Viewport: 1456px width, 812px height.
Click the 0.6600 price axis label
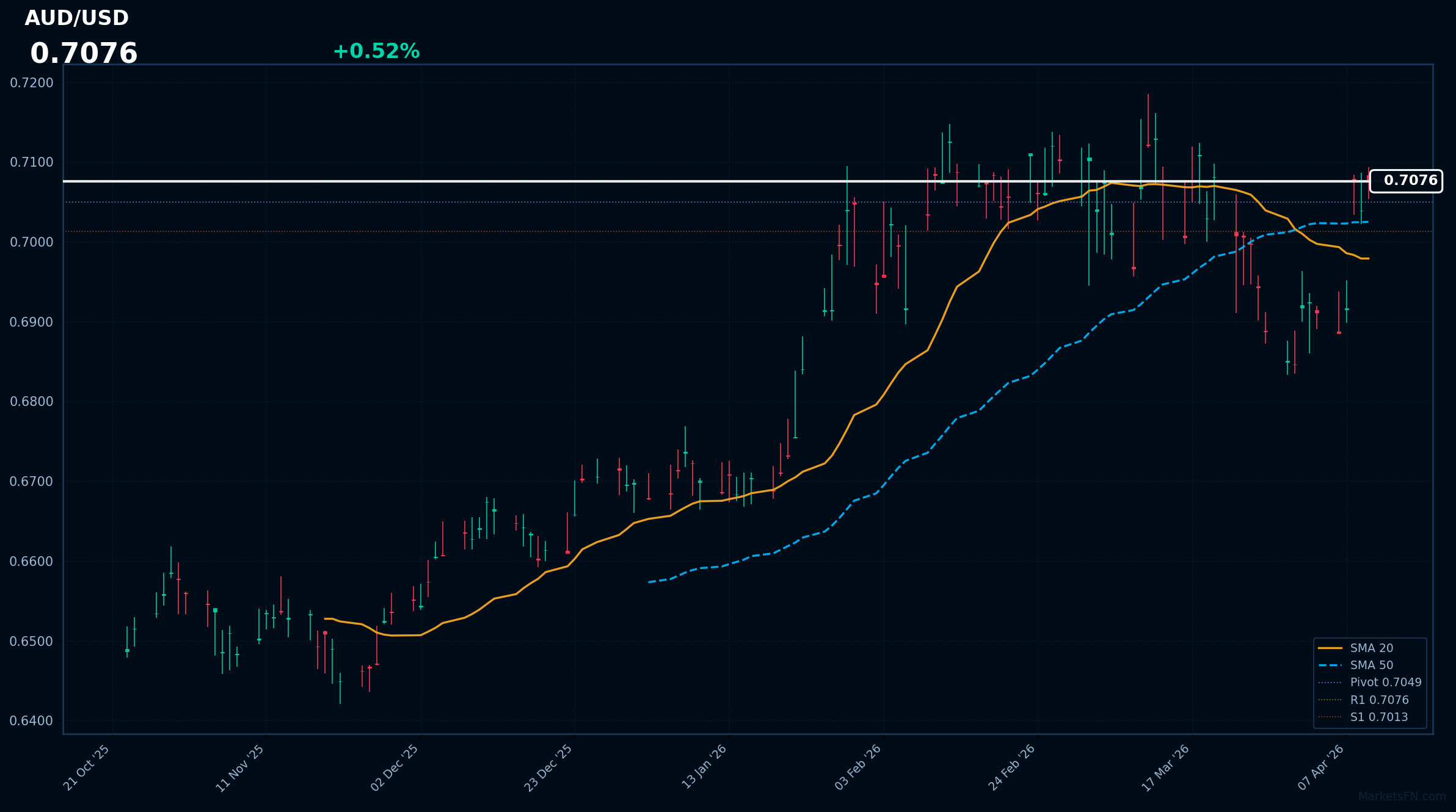[32, 562]
